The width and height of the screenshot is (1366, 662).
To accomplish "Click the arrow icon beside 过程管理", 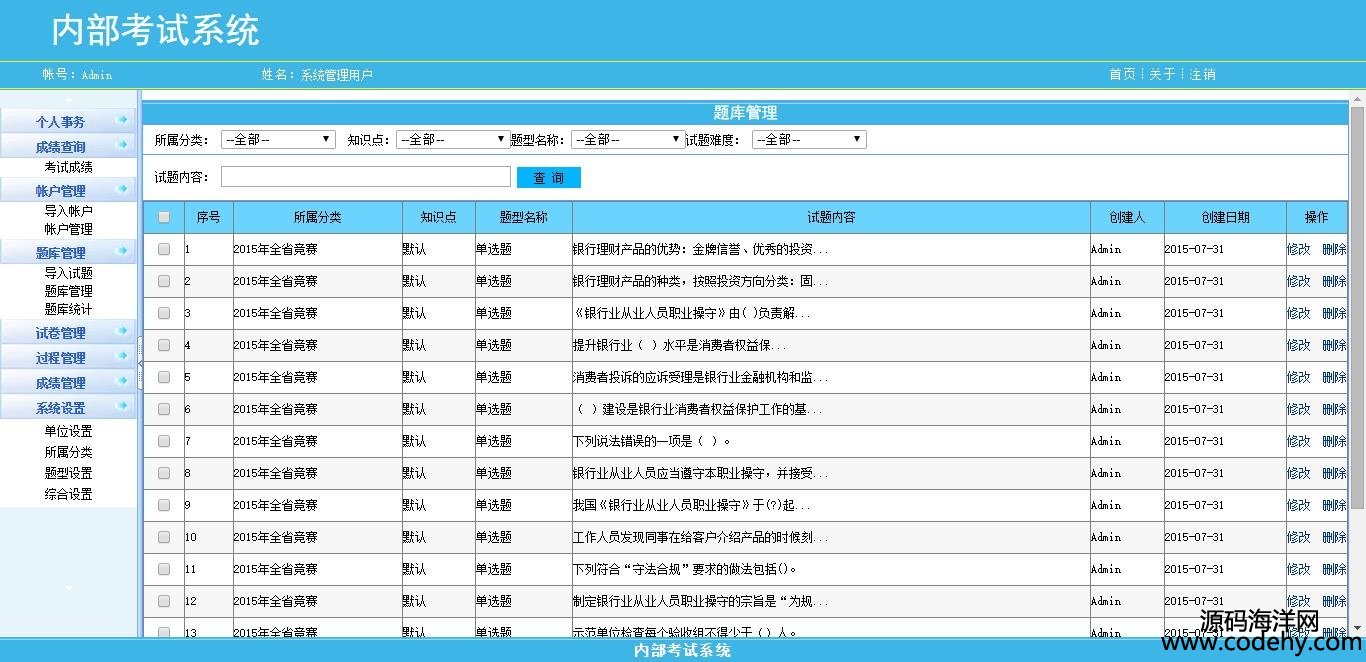I will (x=123, y=356).
